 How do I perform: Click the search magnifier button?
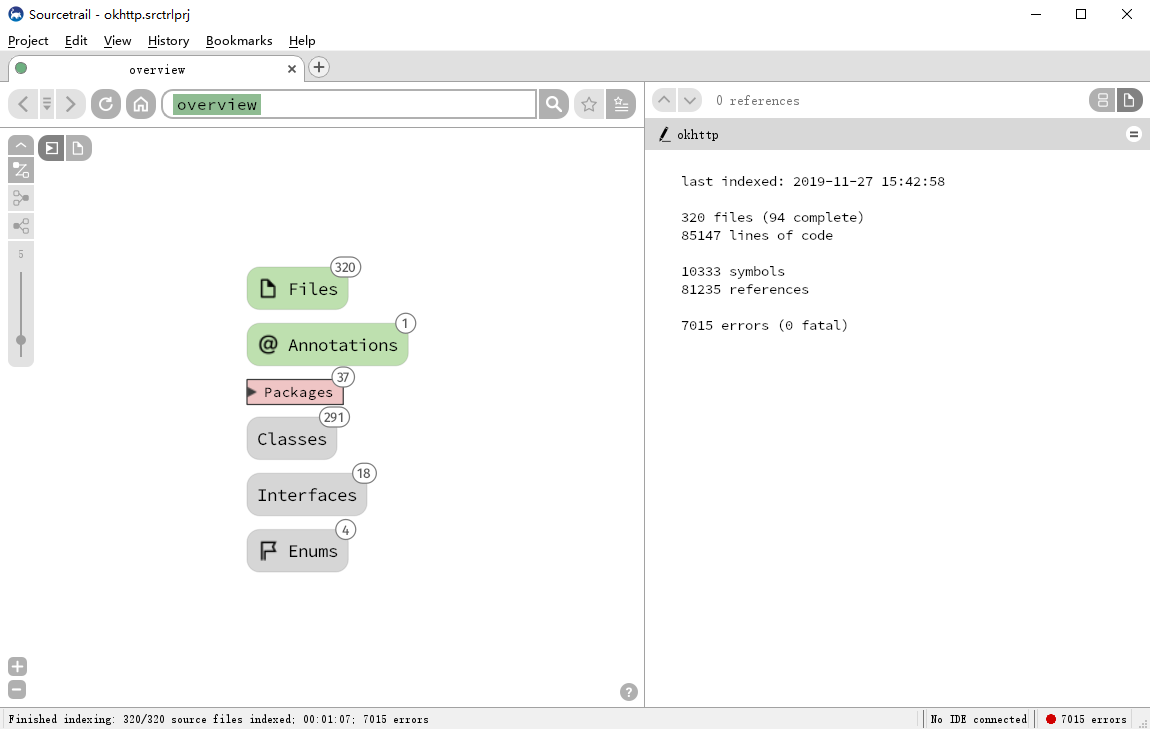pyautogui.click(x=553, y=104)
